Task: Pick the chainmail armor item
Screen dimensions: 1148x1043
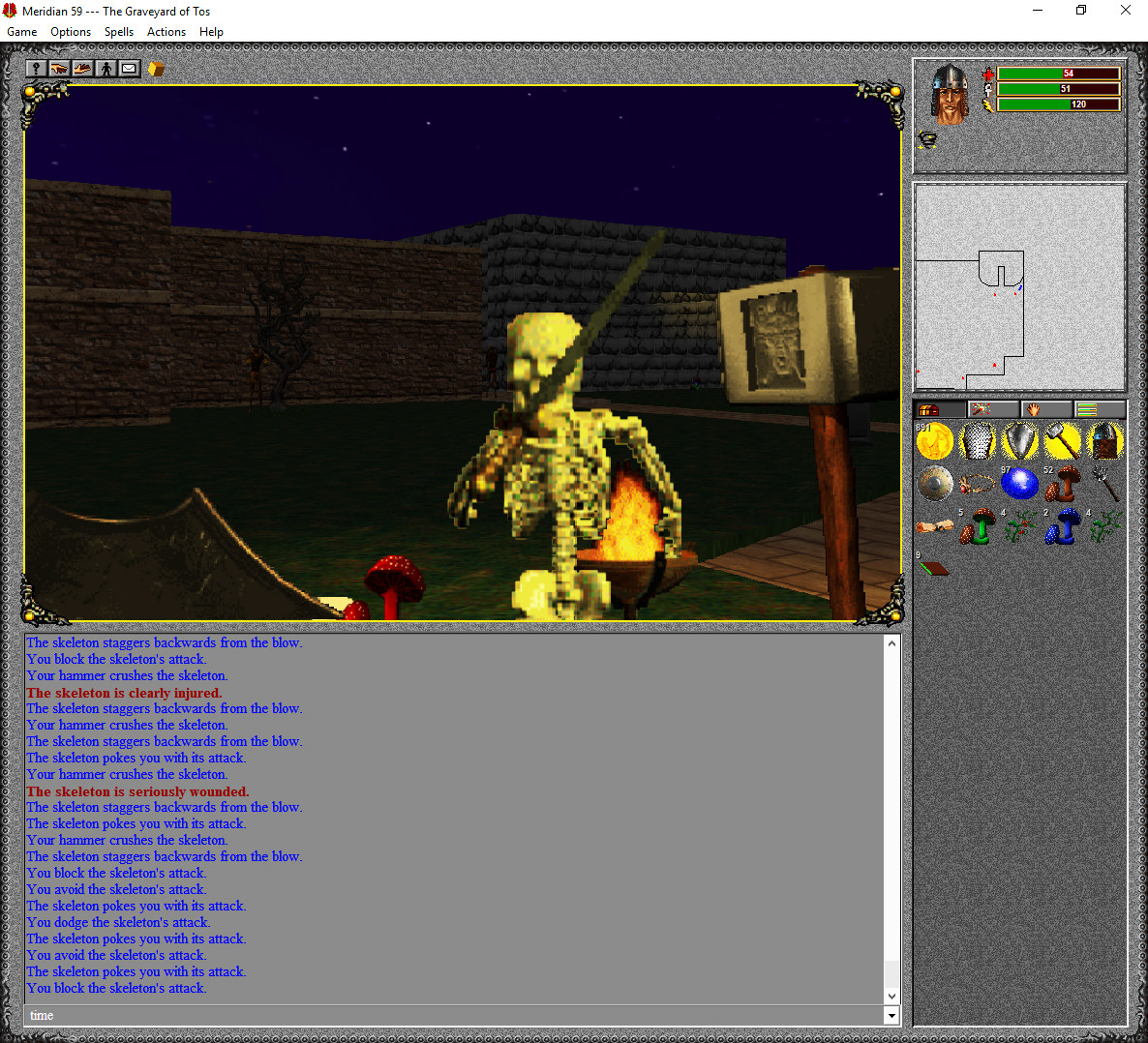Action: point(977,440)
